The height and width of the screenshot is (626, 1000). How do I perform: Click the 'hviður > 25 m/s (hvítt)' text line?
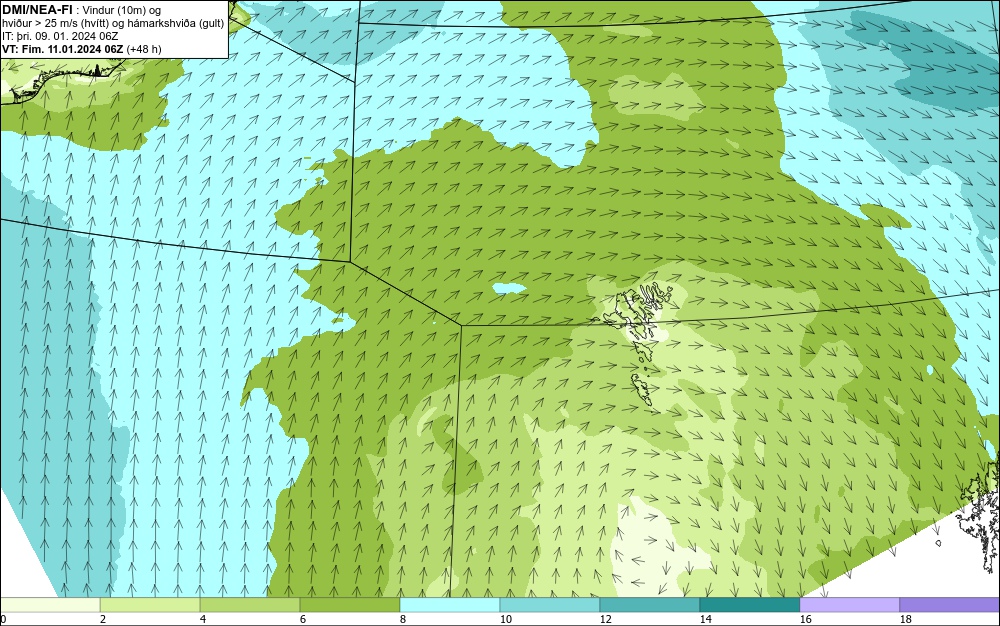point(114,24)
